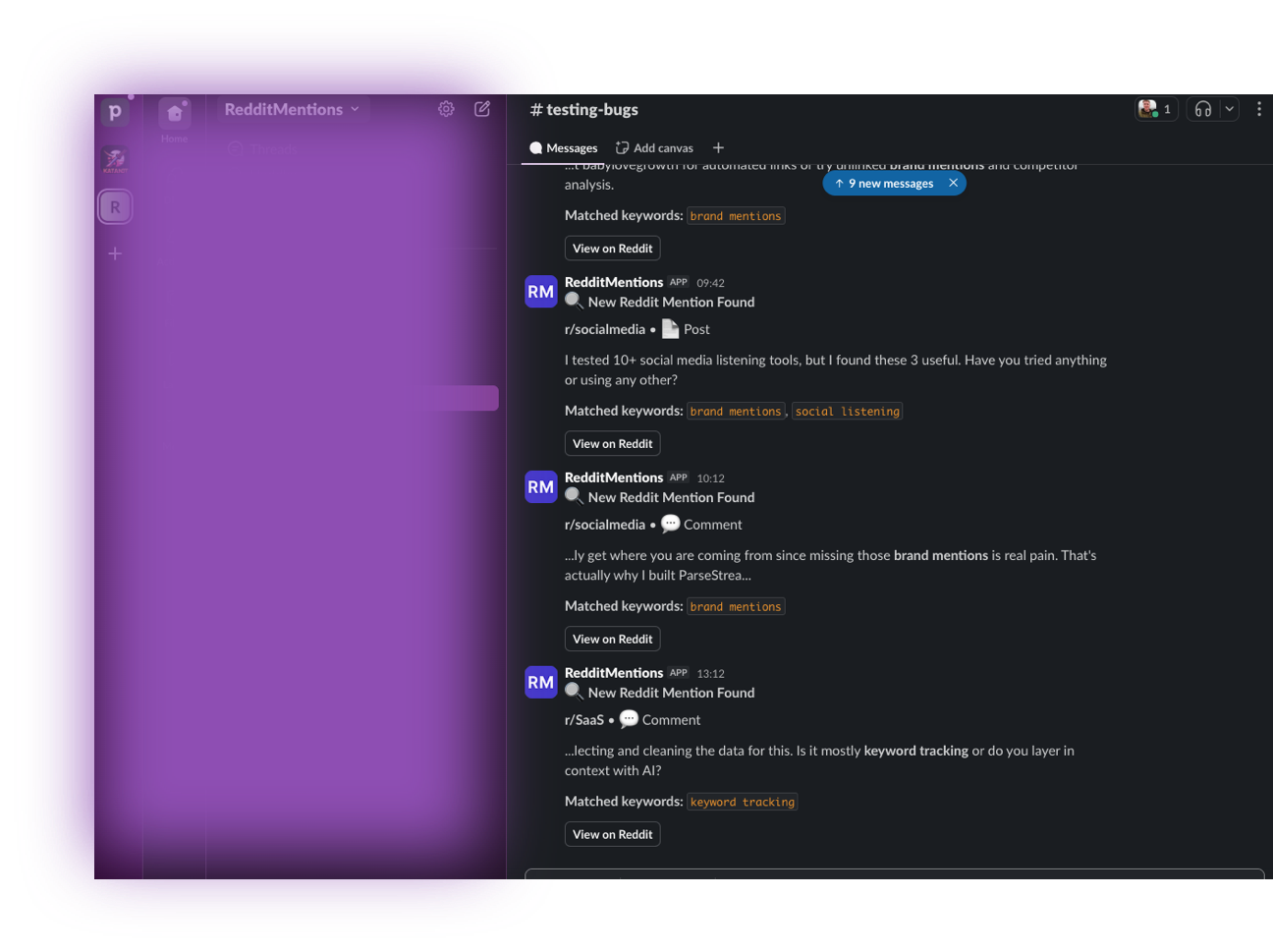
Task: Open View on Reddit for 10:12 comment
Action: pos(613,640)
